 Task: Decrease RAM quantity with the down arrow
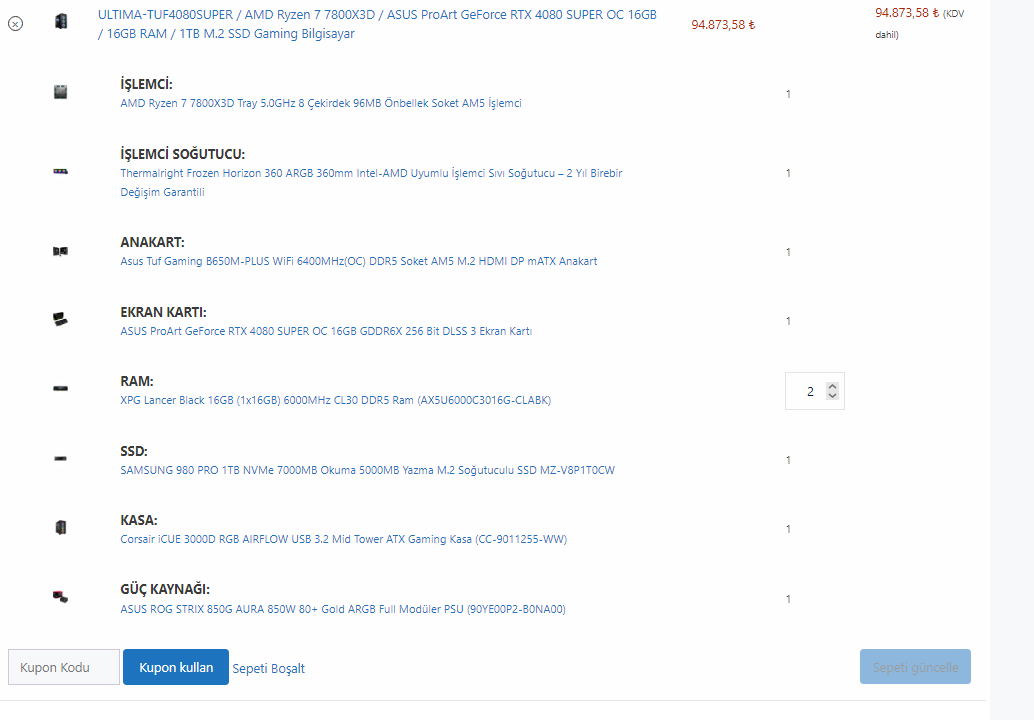(832, 396)
